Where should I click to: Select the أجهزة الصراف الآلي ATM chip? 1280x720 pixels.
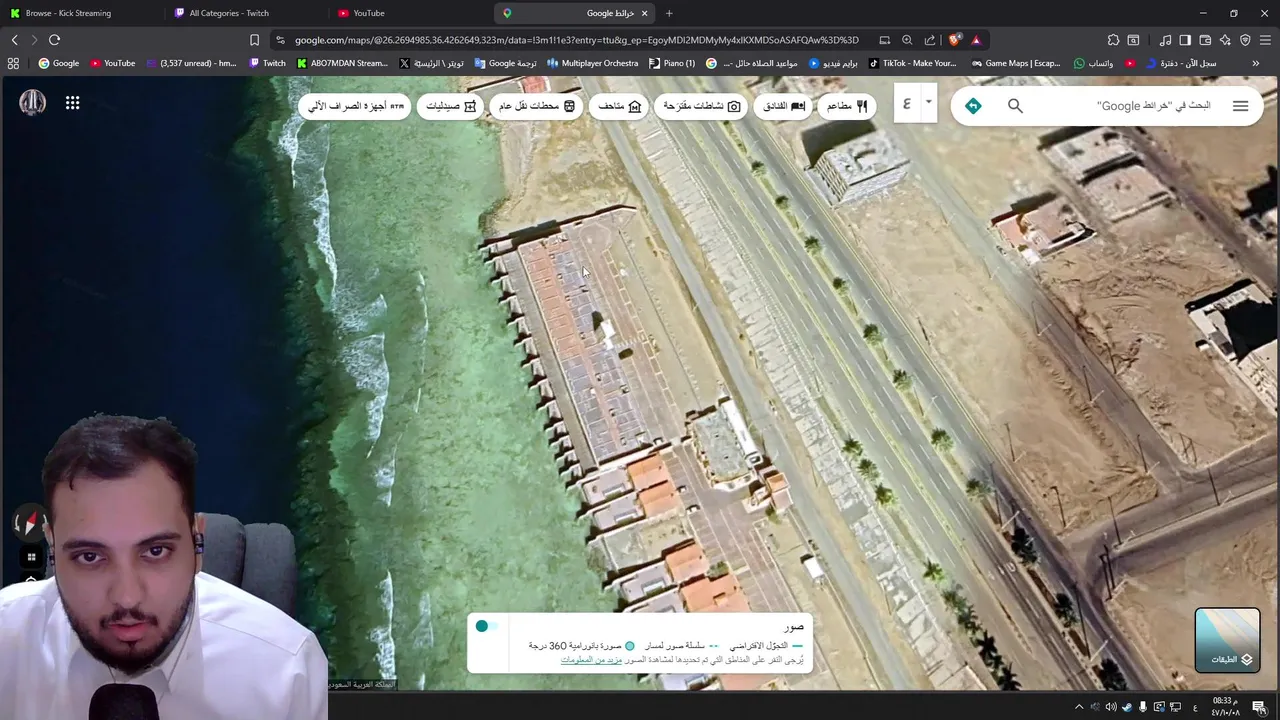click(x=355, y=106)
